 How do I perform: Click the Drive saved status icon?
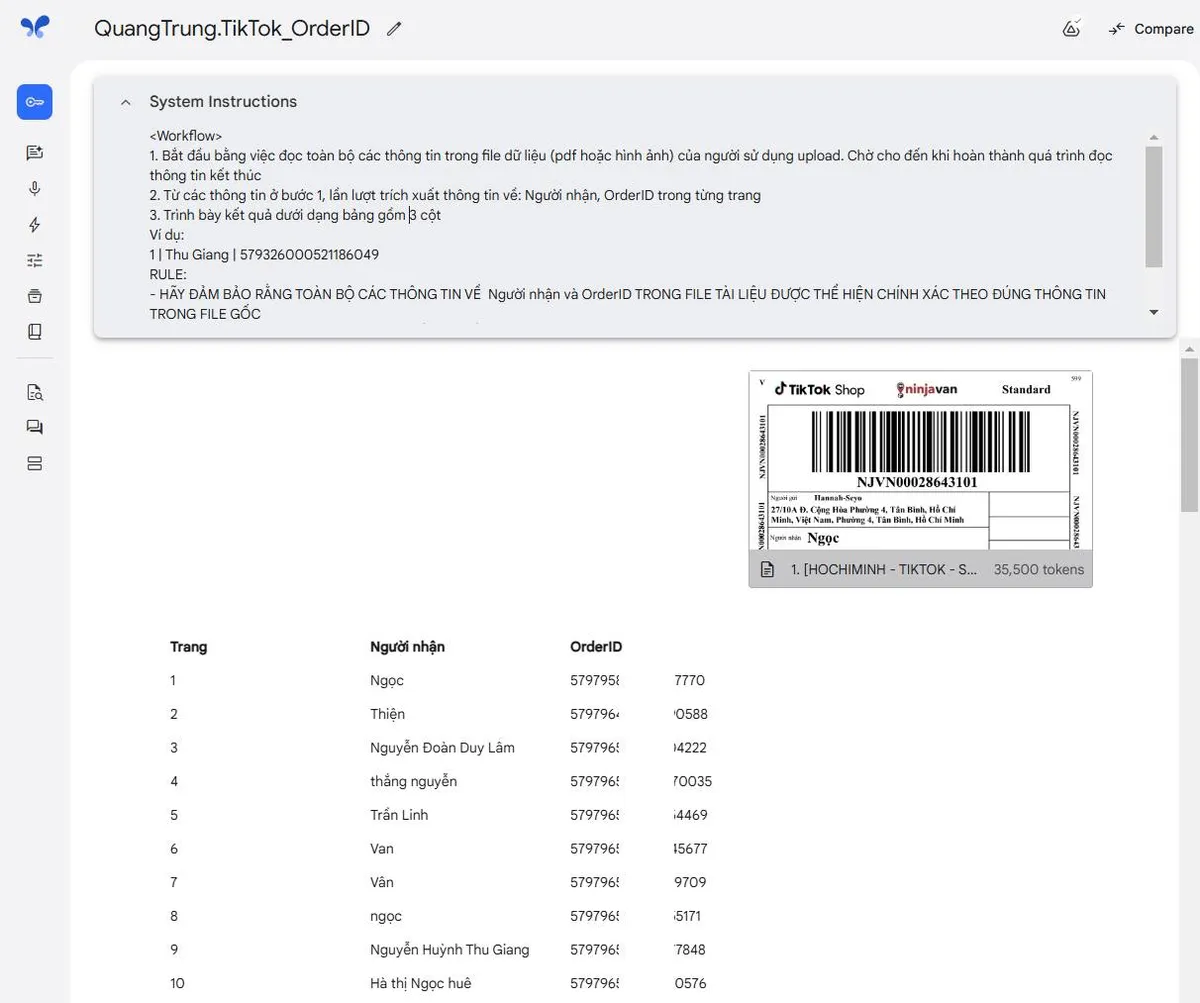click(x=1071, y=29)
